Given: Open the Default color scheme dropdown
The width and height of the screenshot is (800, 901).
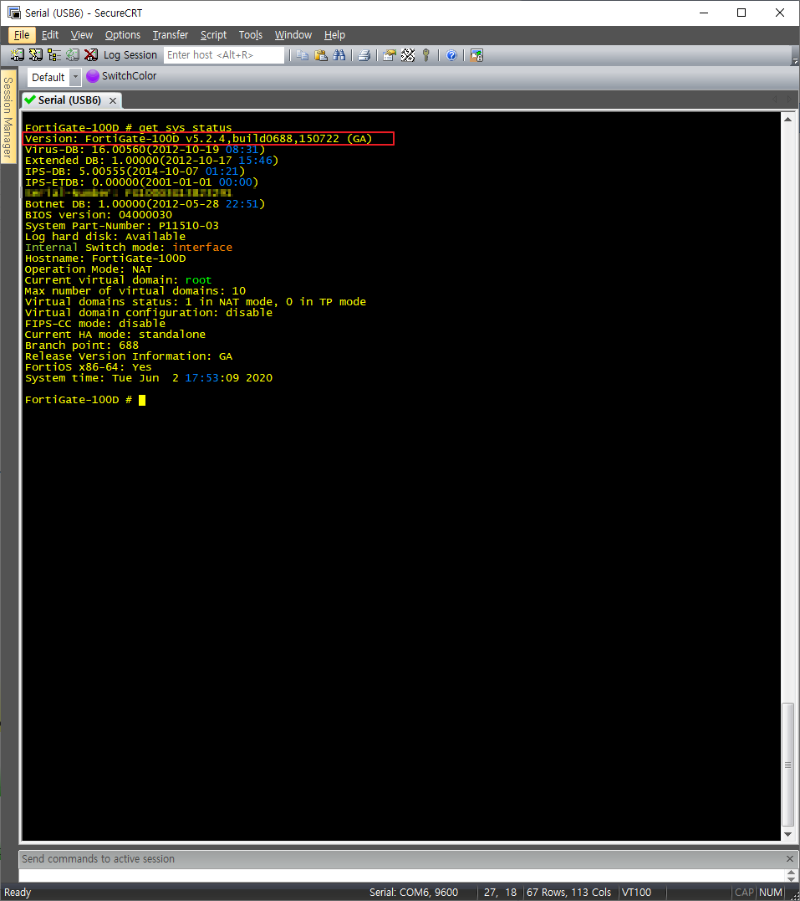Looking at the screenshot, I should coord(75,77).
